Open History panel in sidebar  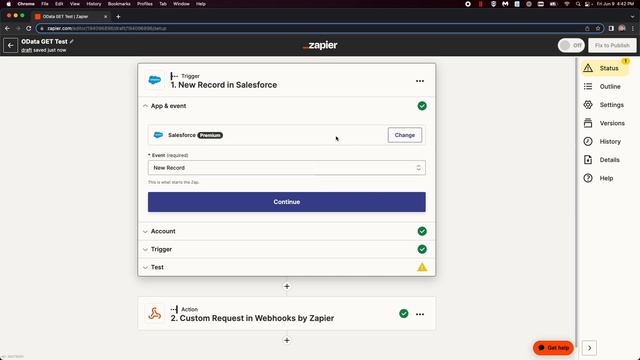click(602, 141)
